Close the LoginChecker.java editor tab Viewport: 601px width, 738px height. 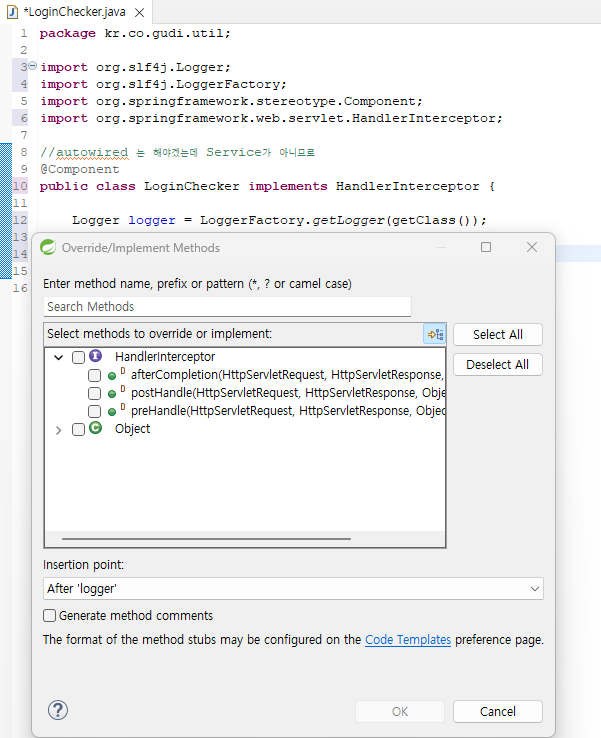click(139, 13)
